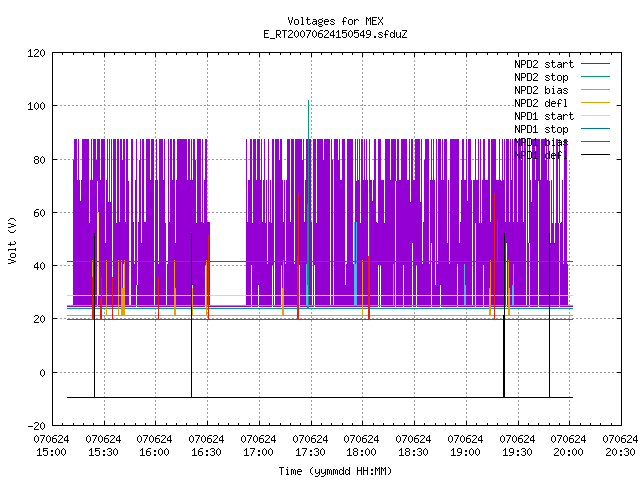Click the x-axis tick 070624 20:30
Viewport: 640px width, 480px height.
click(620, 446)
